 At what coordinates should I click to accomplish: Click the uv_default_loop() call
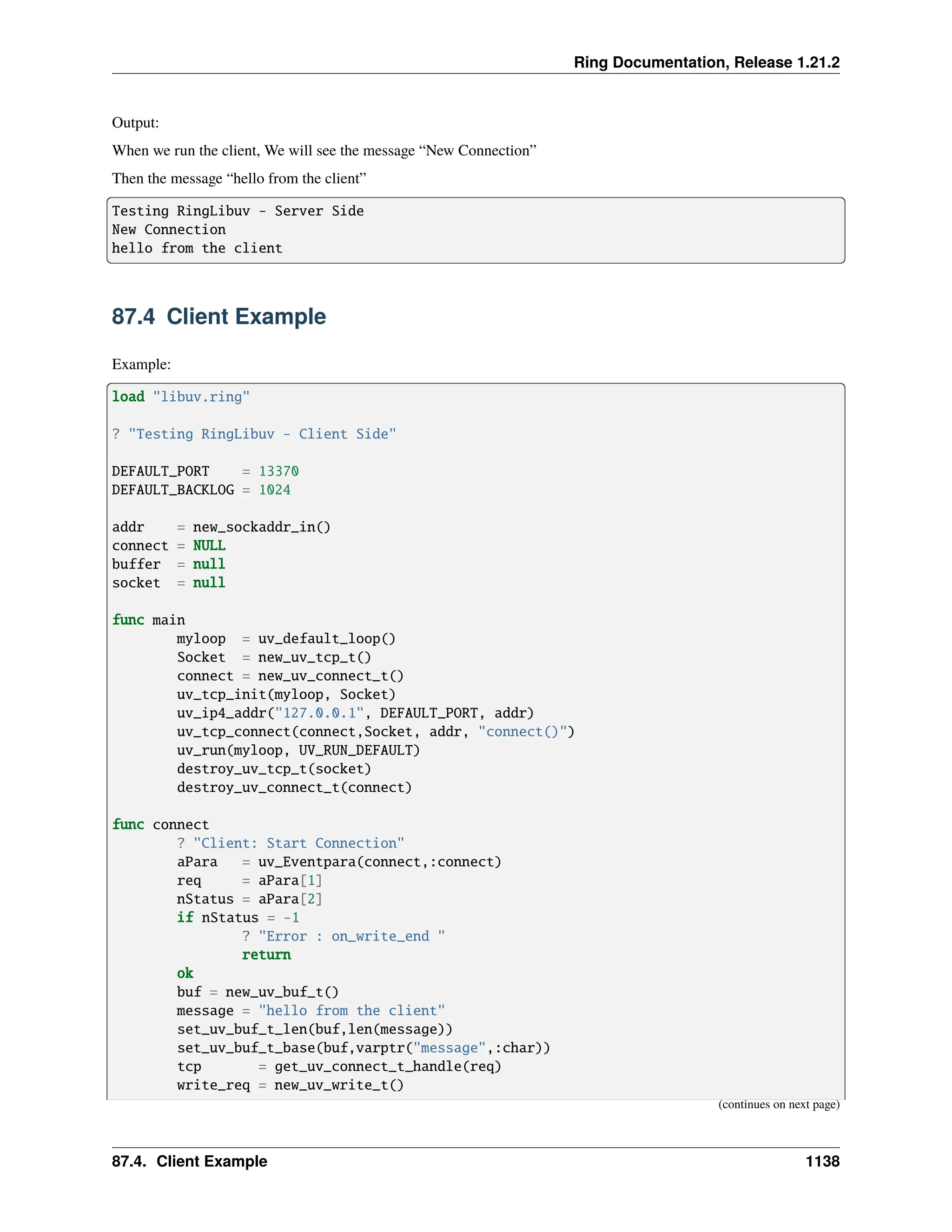click(x=326, y=639)
